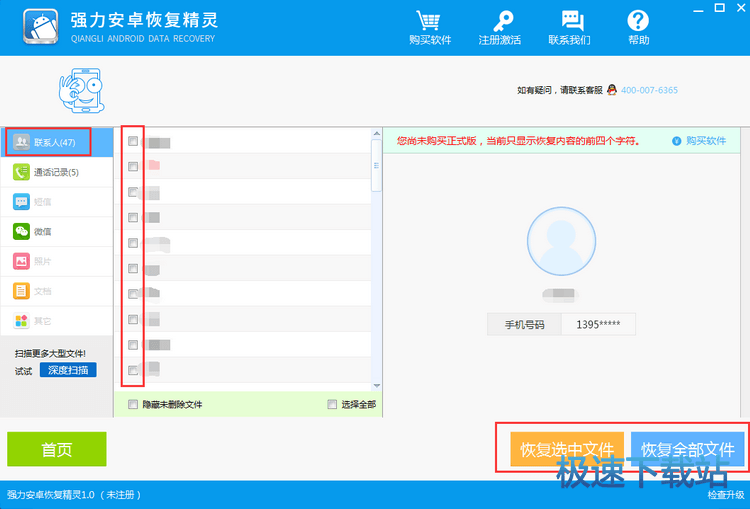Screen dimensions: 750x509
Task: Click the contact avatar placeholder
Action: point(562,241)
